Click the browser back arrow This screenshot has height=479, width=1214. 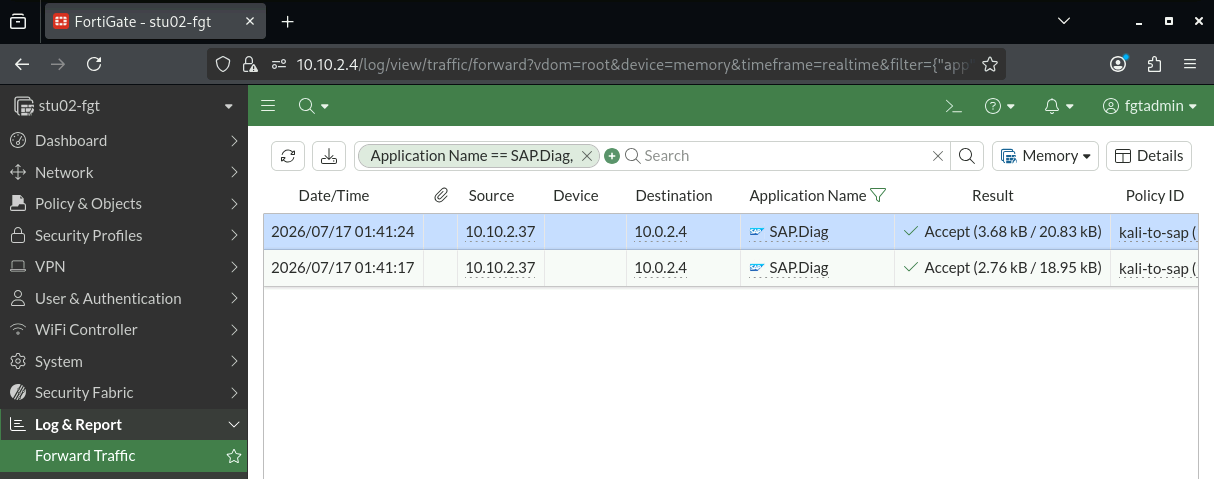(22, 64)
